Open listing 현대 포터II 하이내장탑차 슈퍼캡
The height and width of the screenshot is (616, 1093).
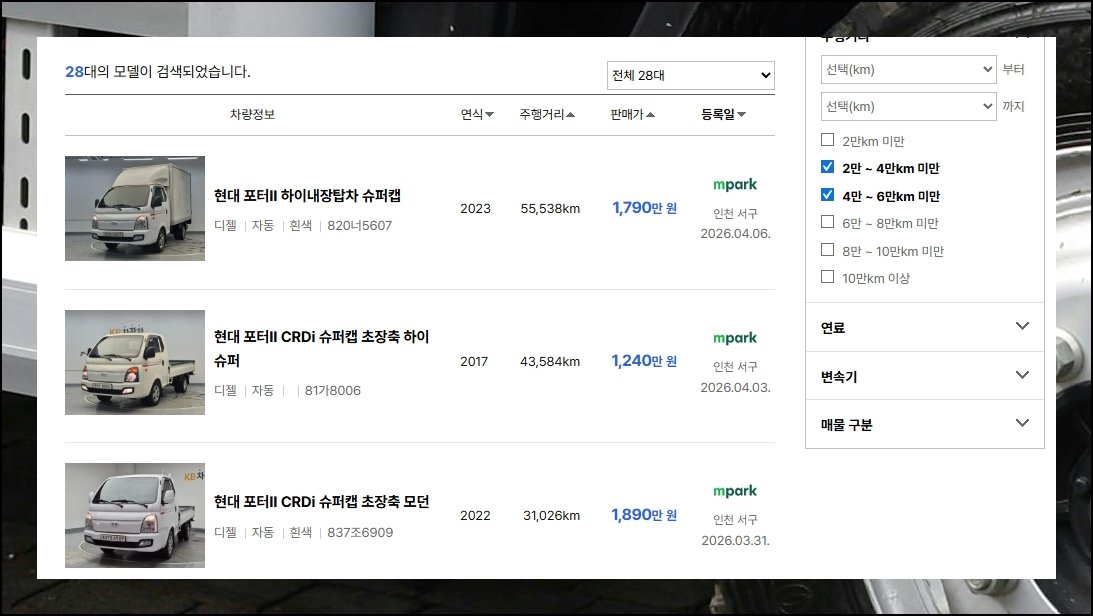[x=307, y=196]
